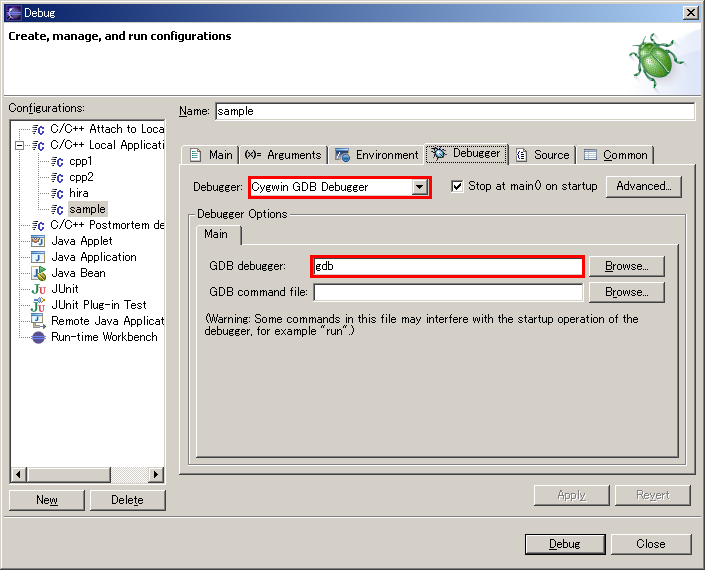Select Run-time Workbench configuration type
The height and width of the screenshot is (570, 705).
click(104, 337)
